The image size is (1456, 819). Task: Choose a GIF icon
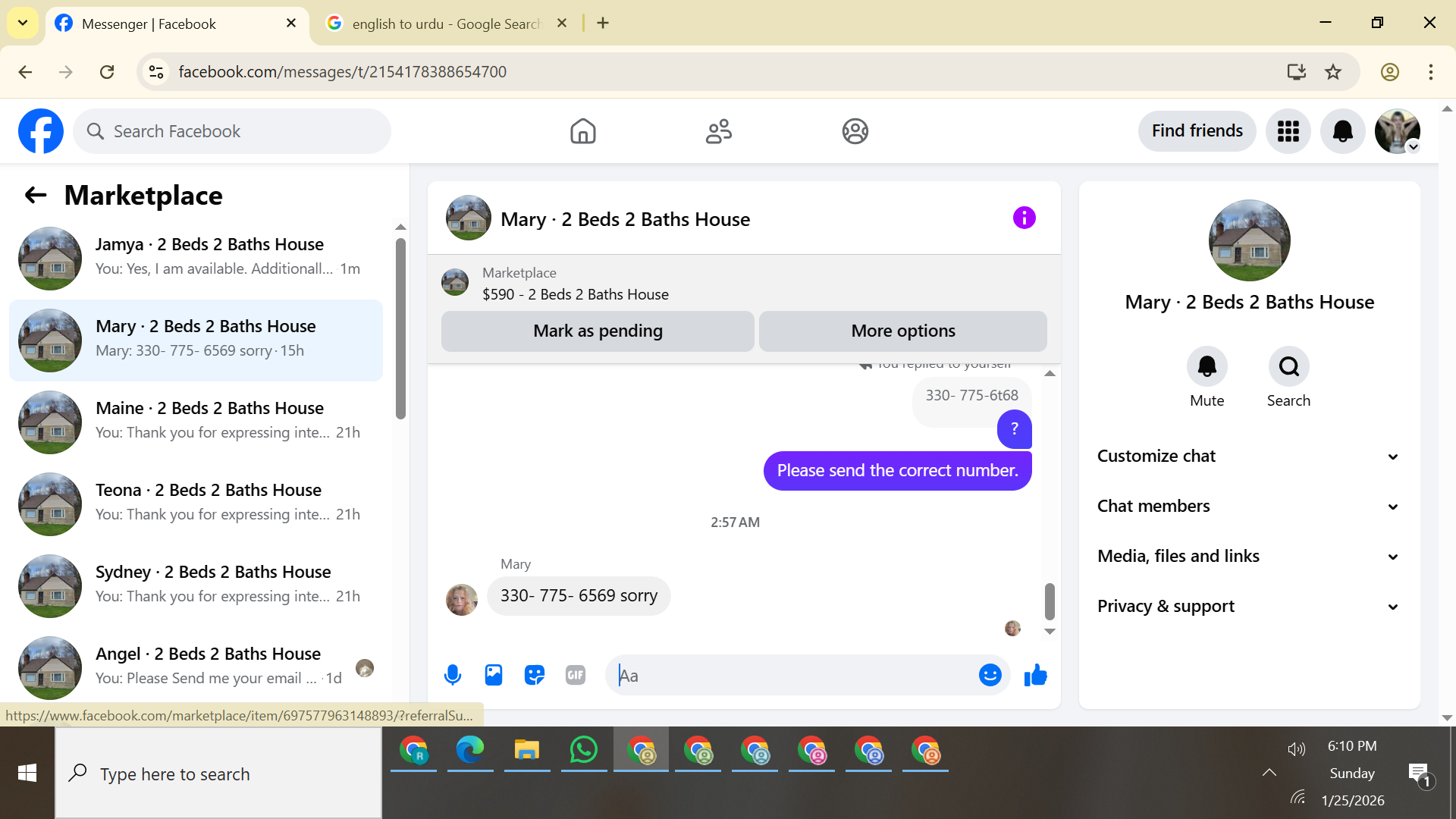coord(576,675)
